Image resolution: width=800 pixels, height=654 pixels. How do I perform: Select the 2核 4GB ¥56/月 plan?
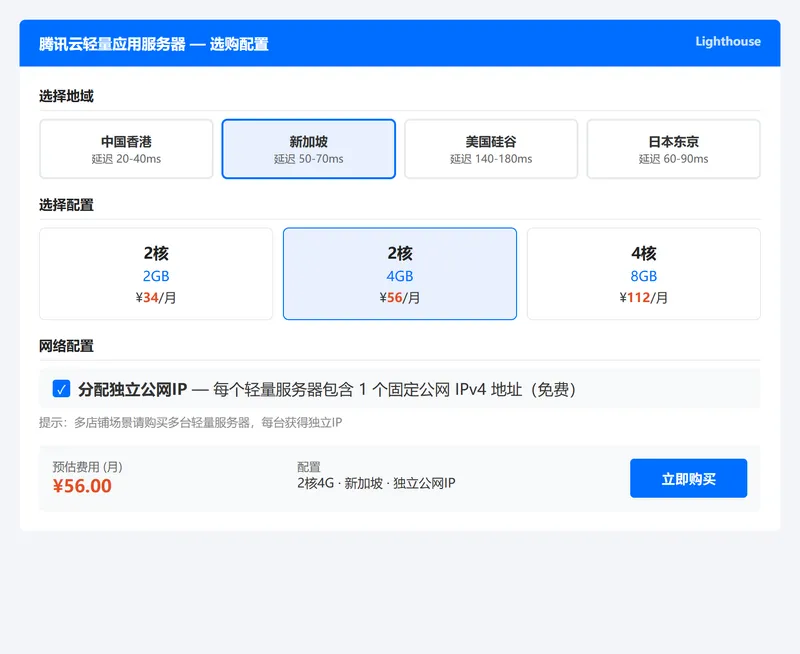pyautogui.click(x=400, y=274)
